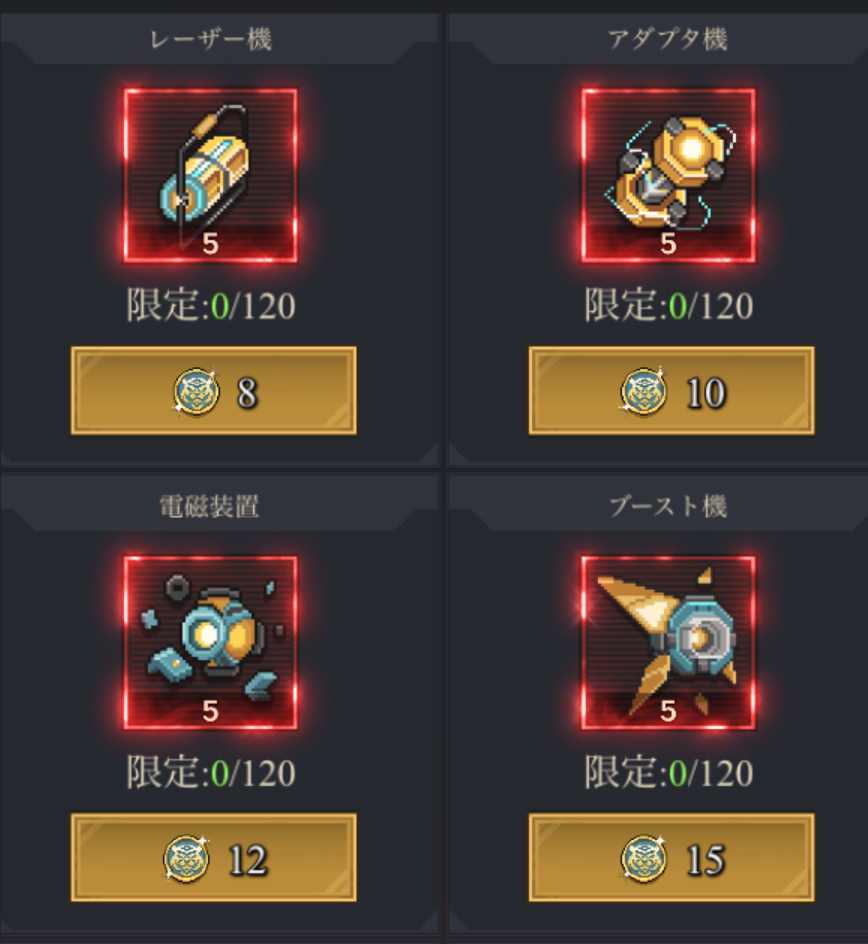Viewport: 868px width, 944px height.
Task: Click tiger coin icon on price 8
Action: (196, 392)
